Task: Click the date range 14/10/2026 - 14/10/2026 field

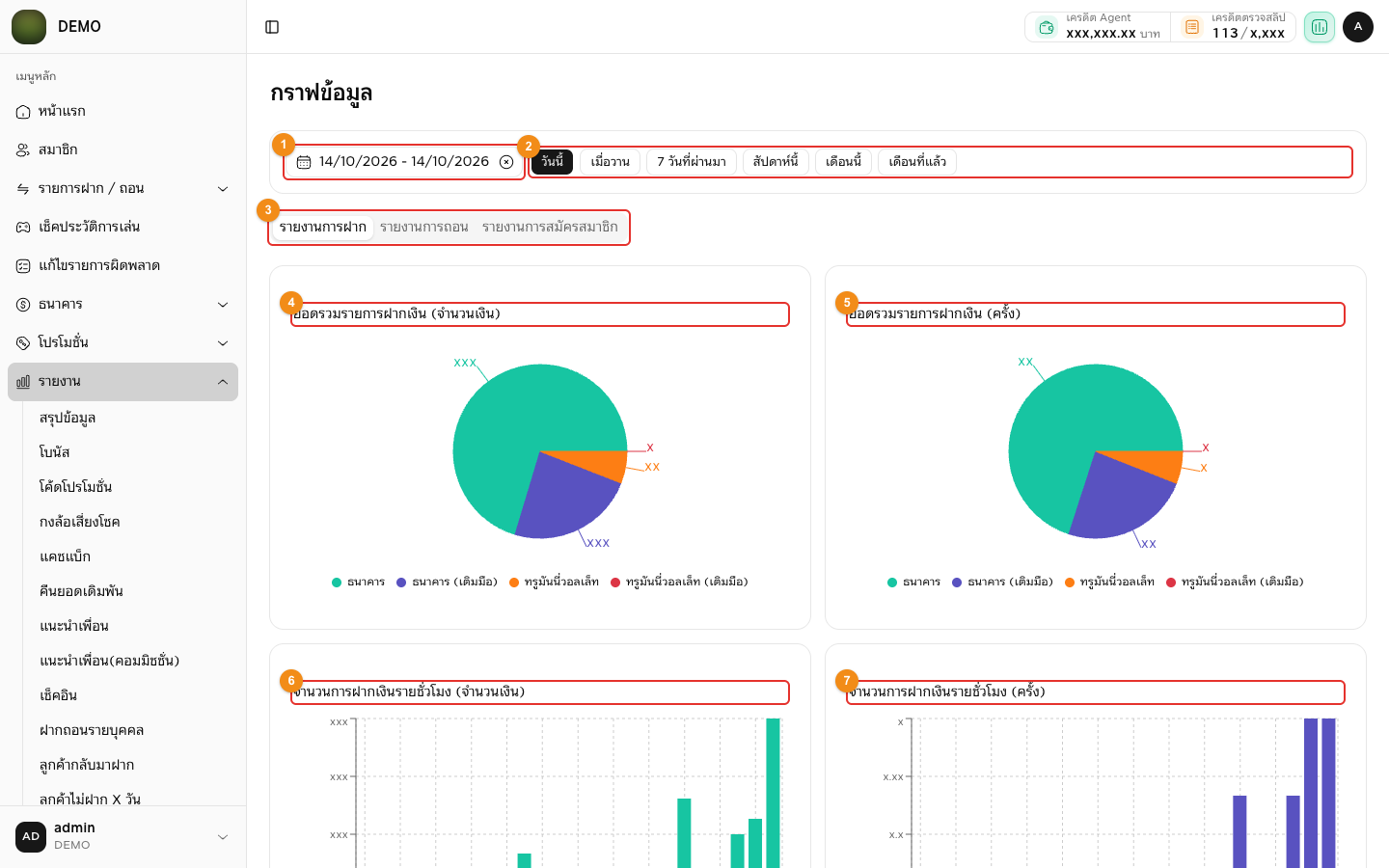Action: [x=404, y=162]
